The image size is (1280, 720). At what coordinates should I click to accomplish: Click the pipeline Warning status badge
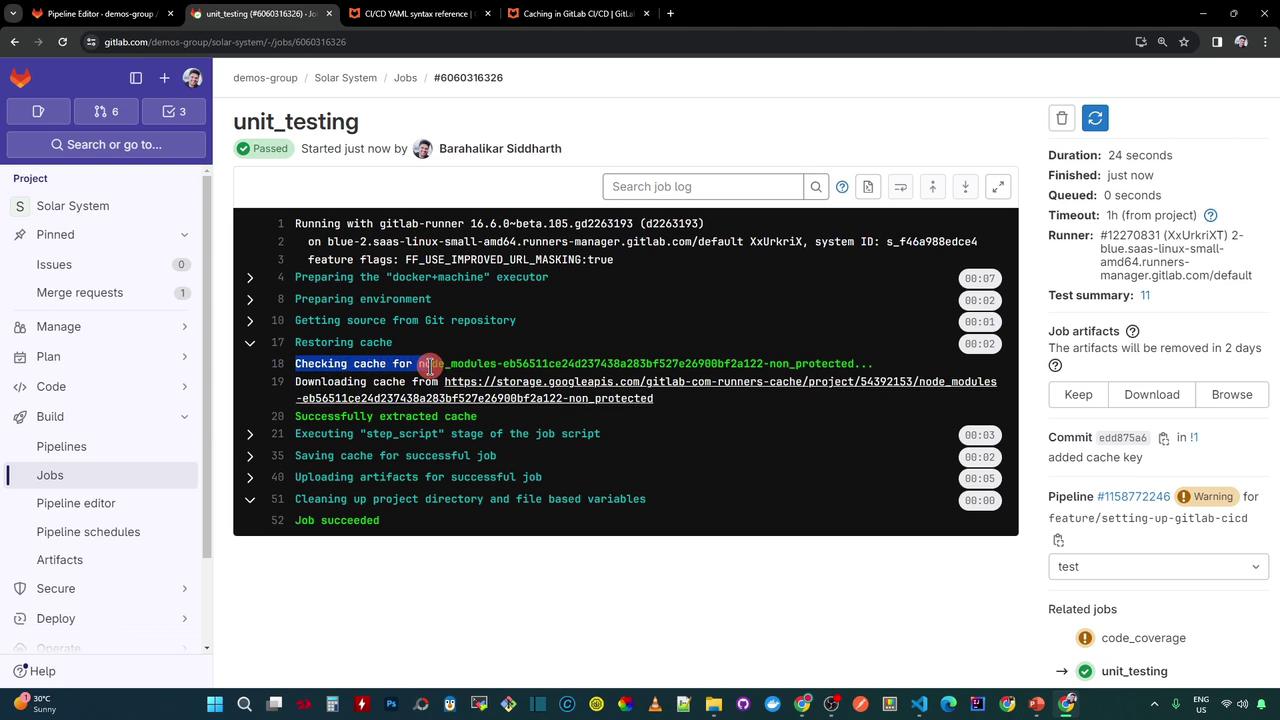pyautogui.click(x=1207, y=497)
